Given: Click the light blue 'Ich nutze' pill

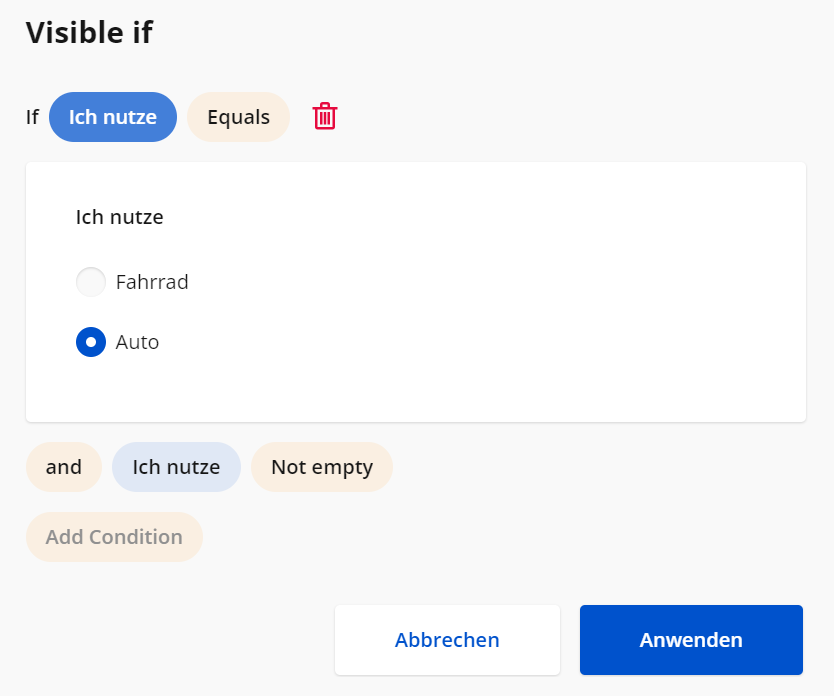Looking at the screenshot, I should coord(176,467).
